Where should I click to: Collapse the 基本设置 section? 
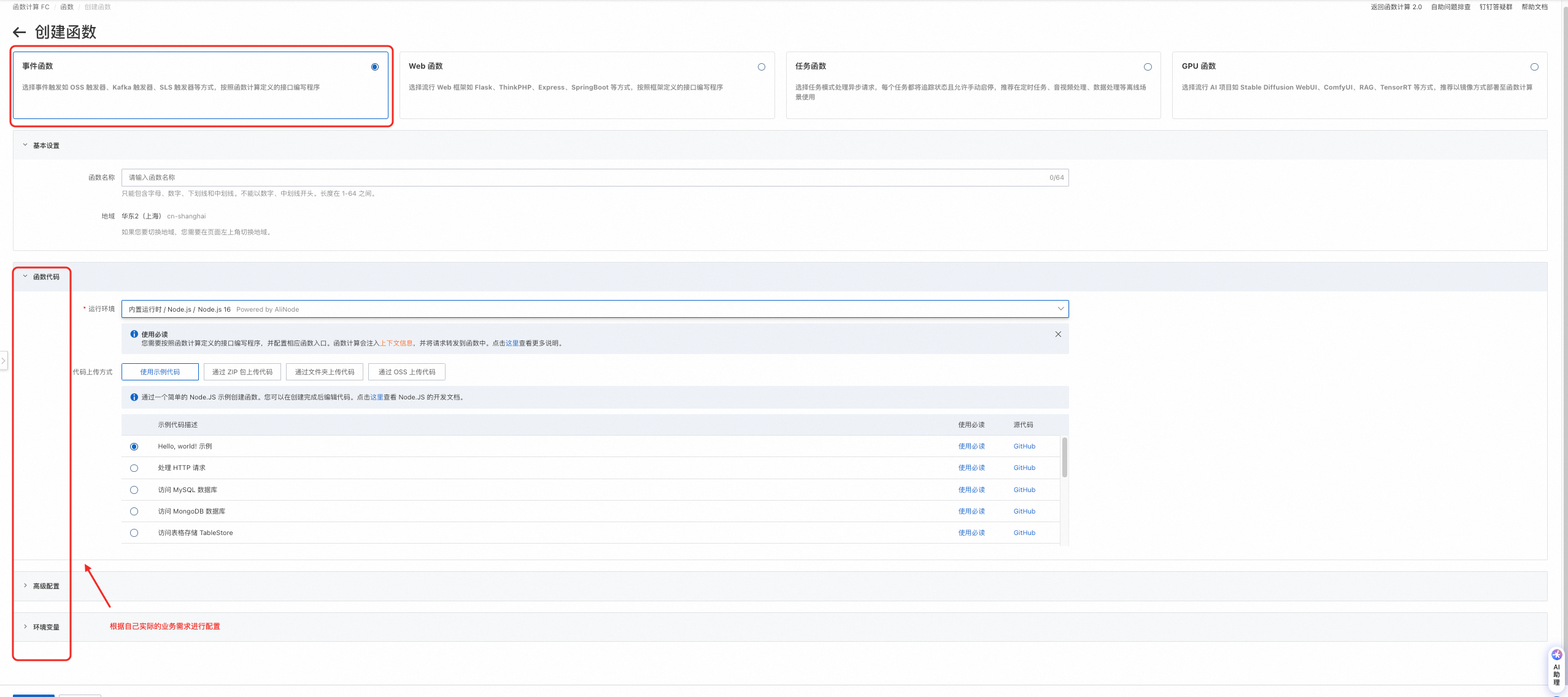25,145
